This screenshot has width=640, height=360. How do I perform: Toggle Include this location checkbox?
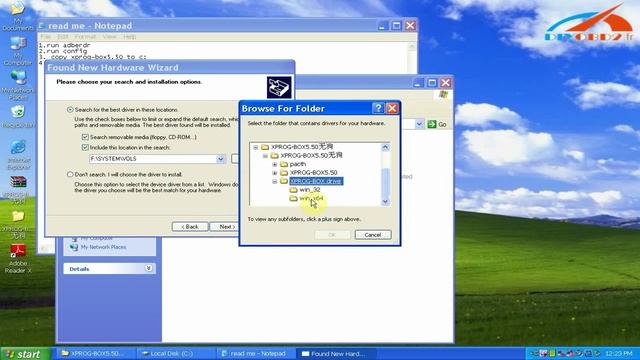85,147
